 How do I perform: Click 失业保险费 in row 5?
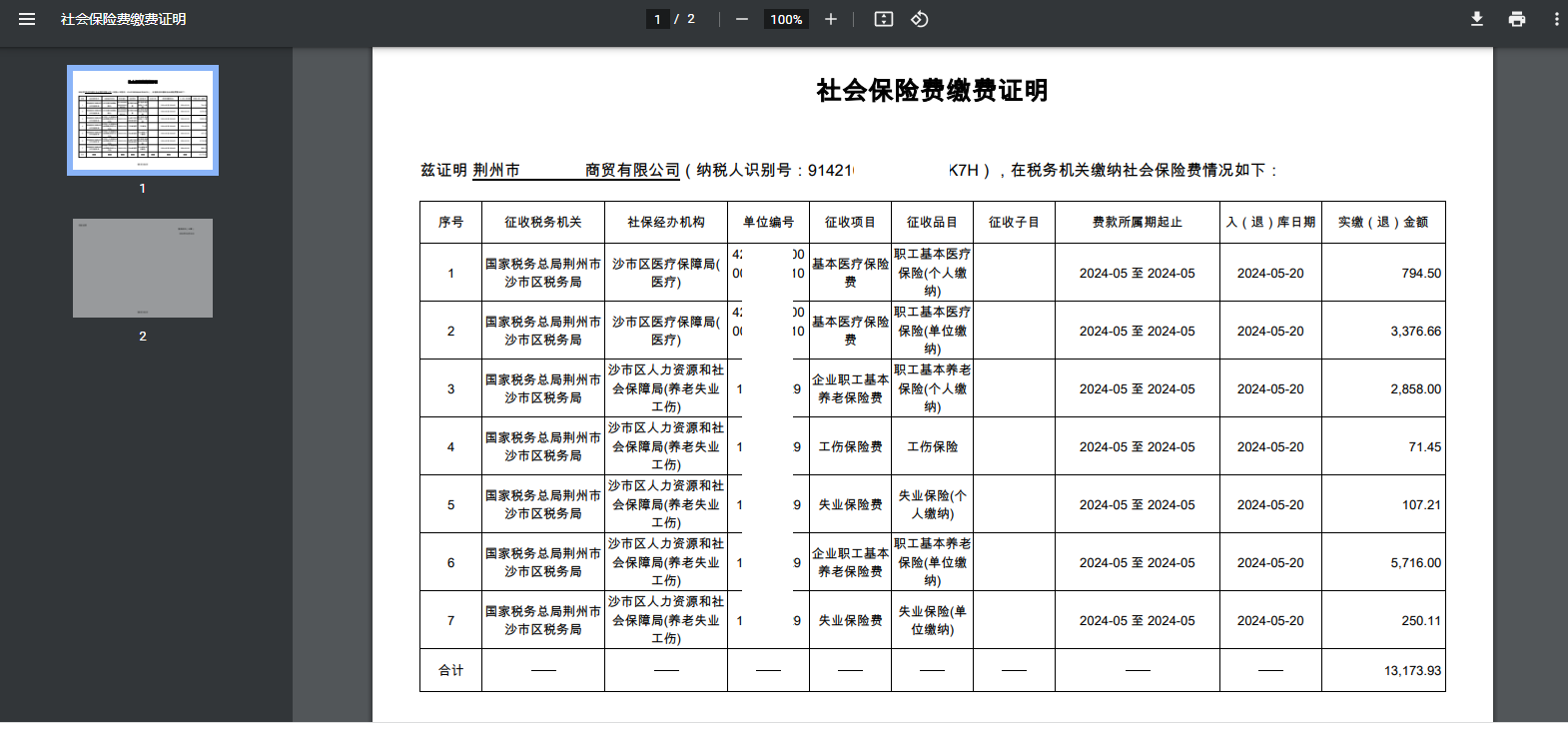tap(850, 504)
